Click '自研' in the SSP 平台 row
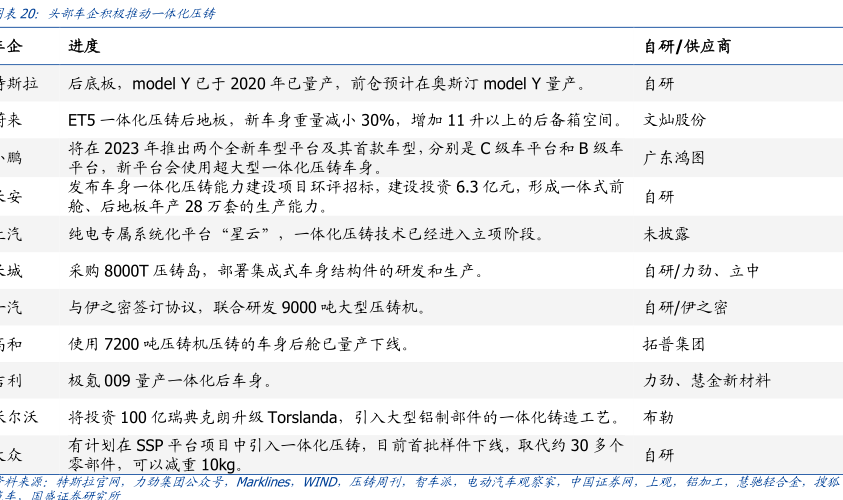 [x=659, y=455]
